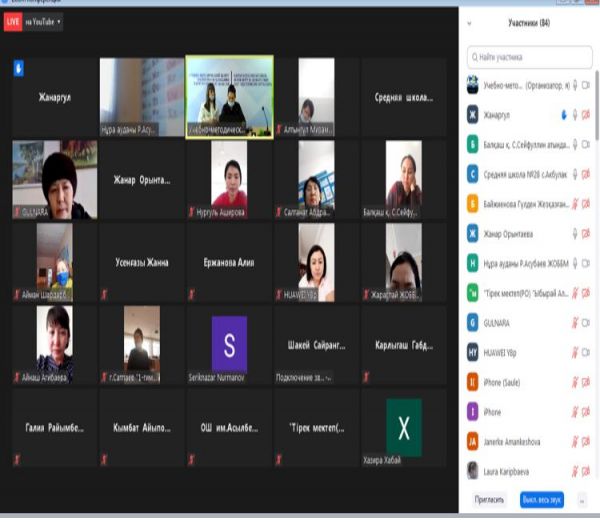Click the raised hand icon beside Жанаргул in list
Image resolution: width=600 pixels, height=522 pixels.
564,115
